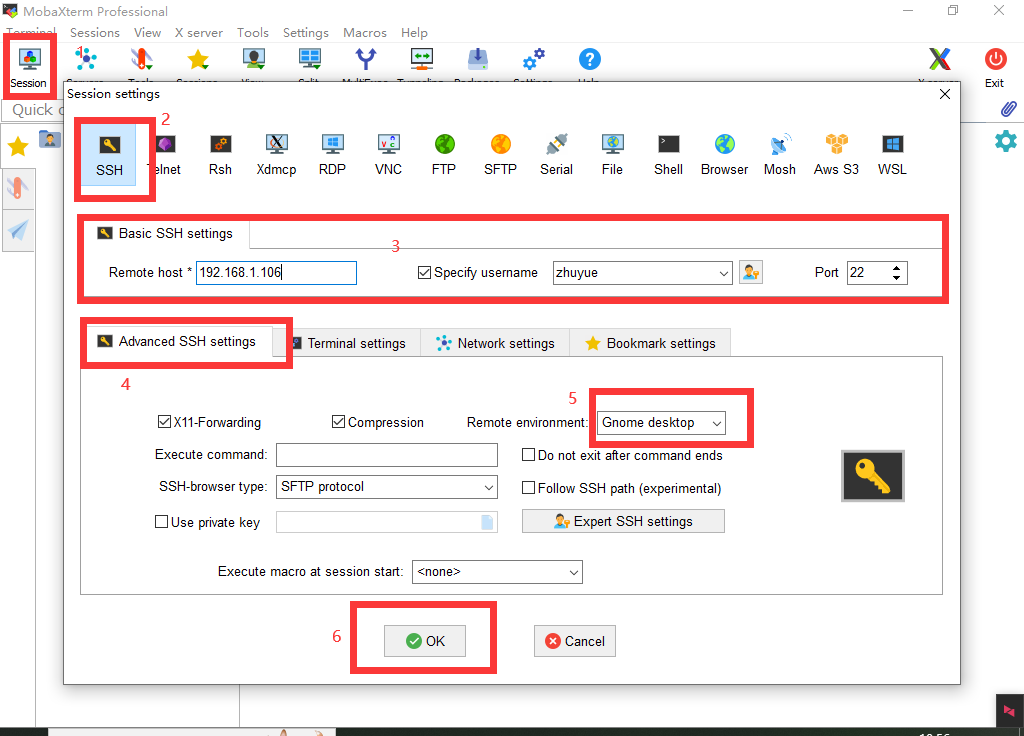This screenshot has width=1024, height=736.
Task: Decrease the Port number with down arrow
Action: [x=897, y=278]
